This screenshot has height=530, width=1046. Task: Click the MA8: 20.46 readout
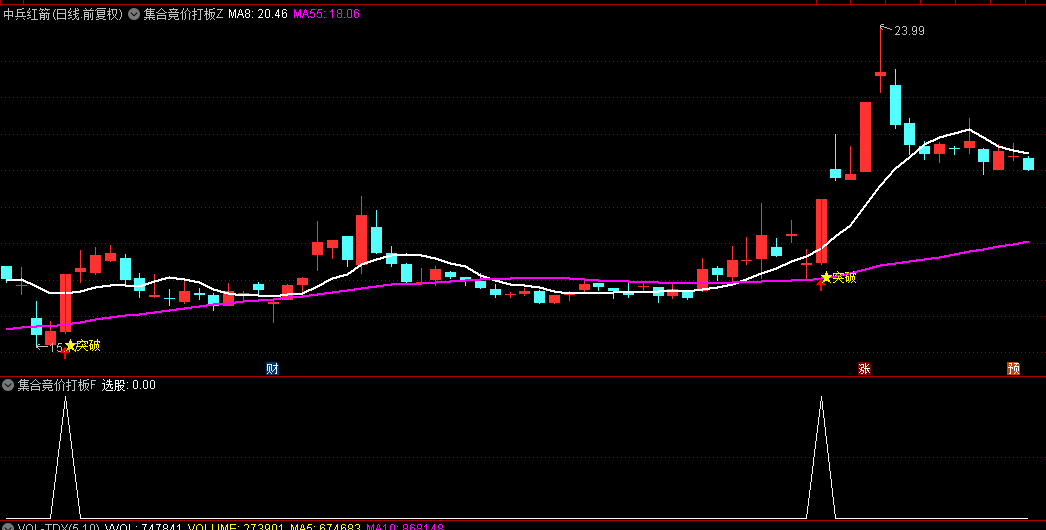258,14
